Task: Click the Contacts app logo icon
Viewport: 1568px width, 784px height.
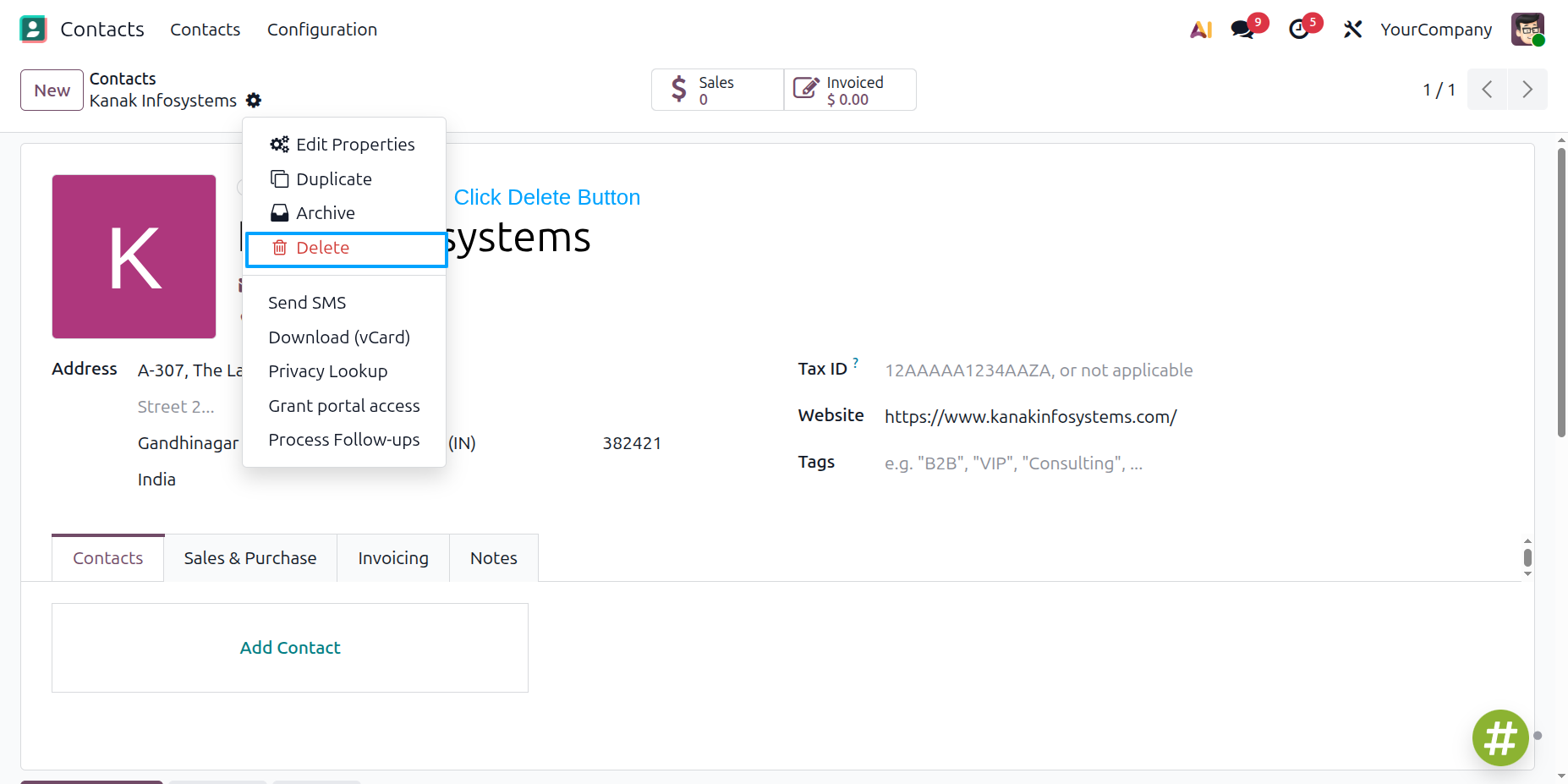Action: [33, 30]
